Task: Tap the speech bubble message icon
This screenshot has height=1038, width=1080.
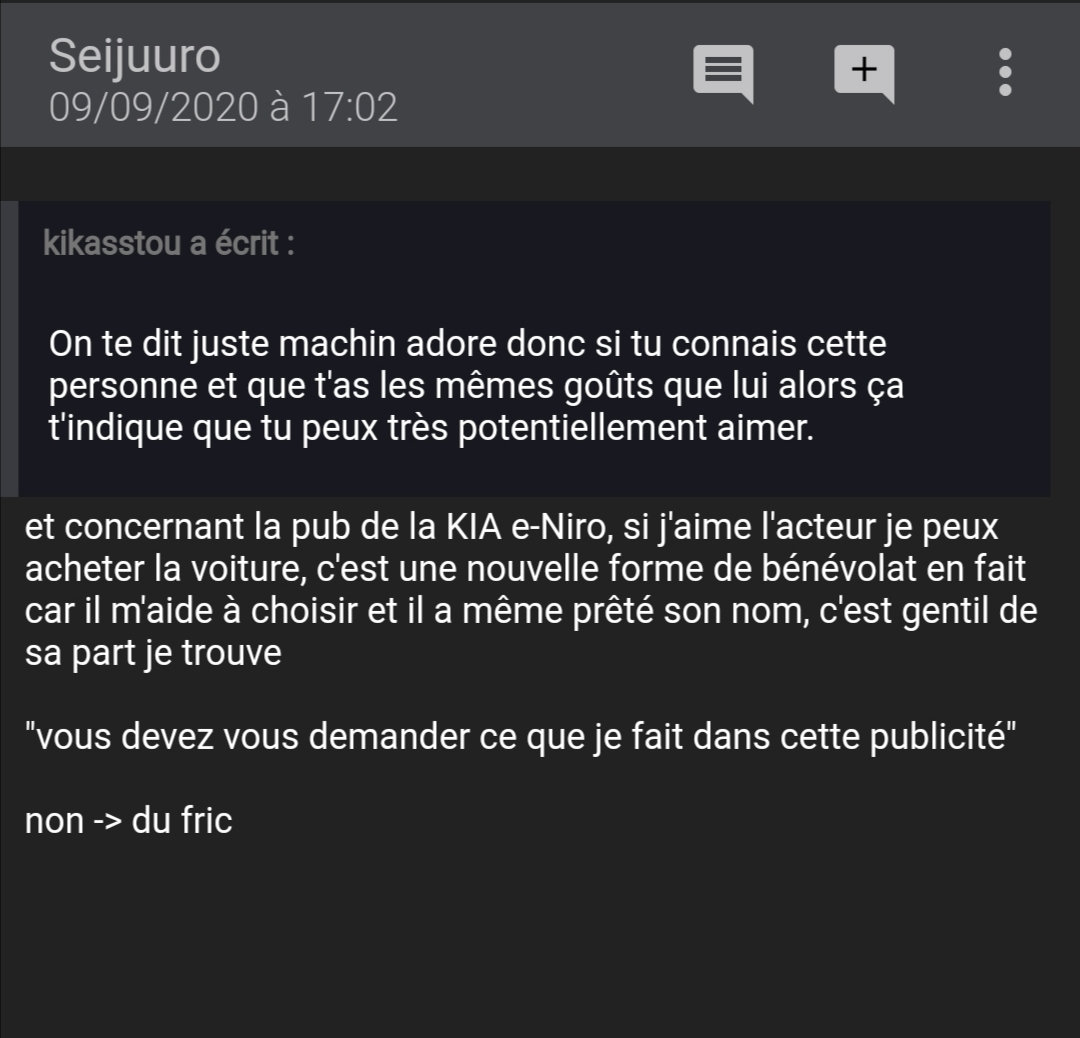Action: 722,74
